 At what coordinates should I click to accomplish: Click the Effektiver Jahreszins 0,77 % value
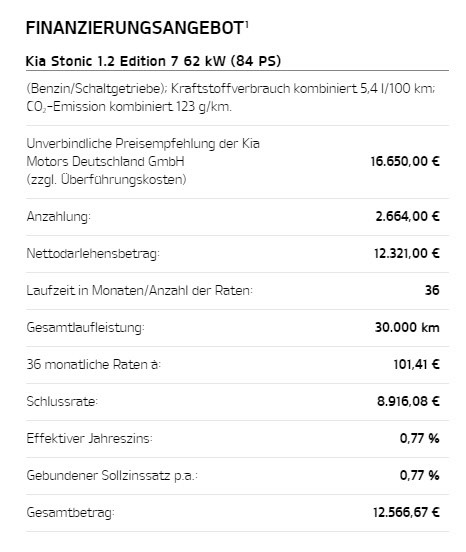pos(420,438)
